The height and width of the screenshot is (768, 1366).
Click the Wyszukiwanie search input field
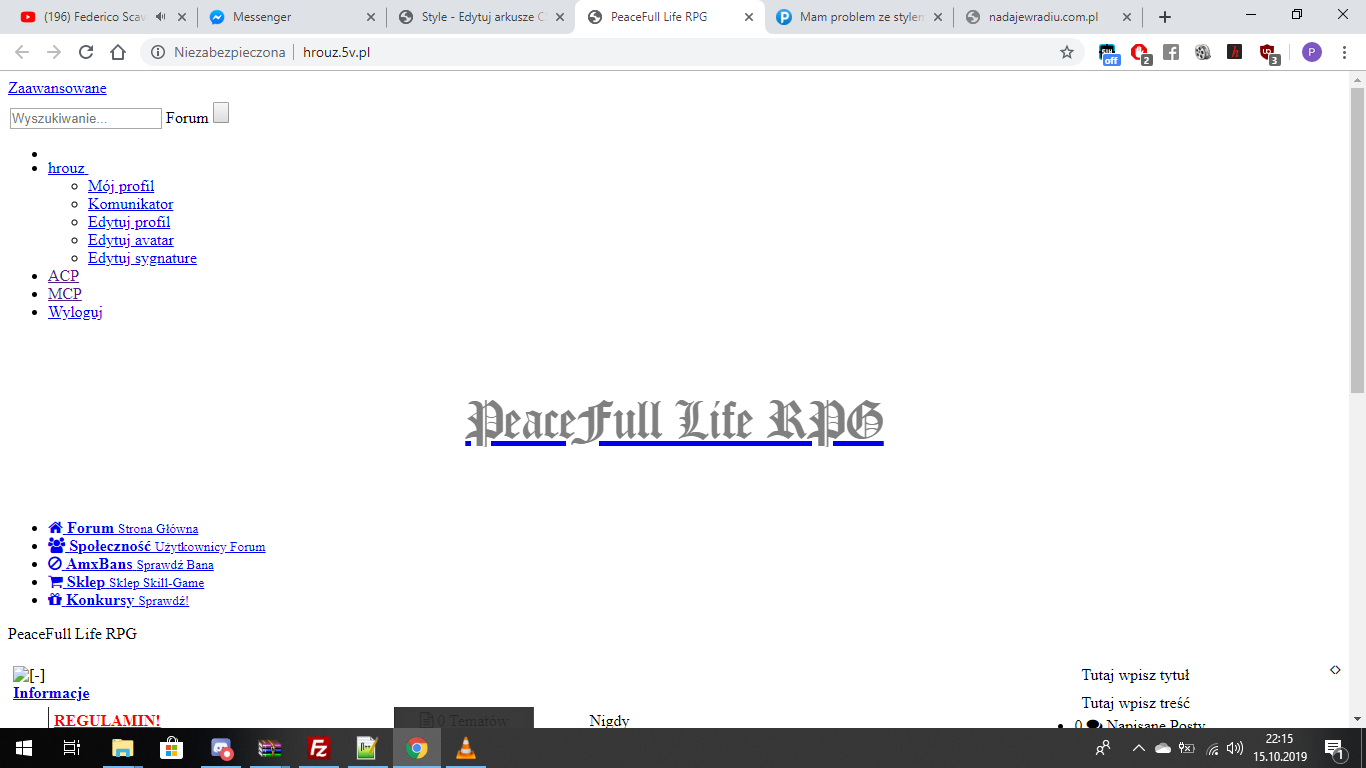click(x=85, y=118)
